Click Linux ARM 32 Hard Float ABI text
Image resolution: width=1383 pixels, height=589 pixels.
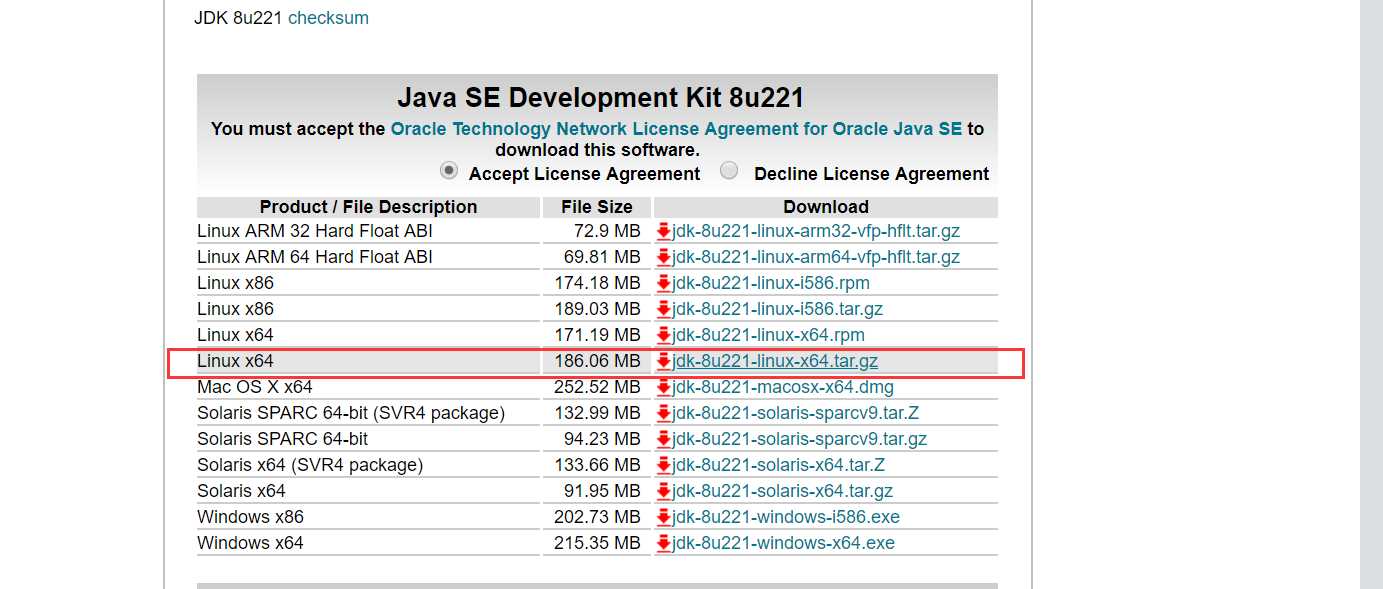[315, 231]
